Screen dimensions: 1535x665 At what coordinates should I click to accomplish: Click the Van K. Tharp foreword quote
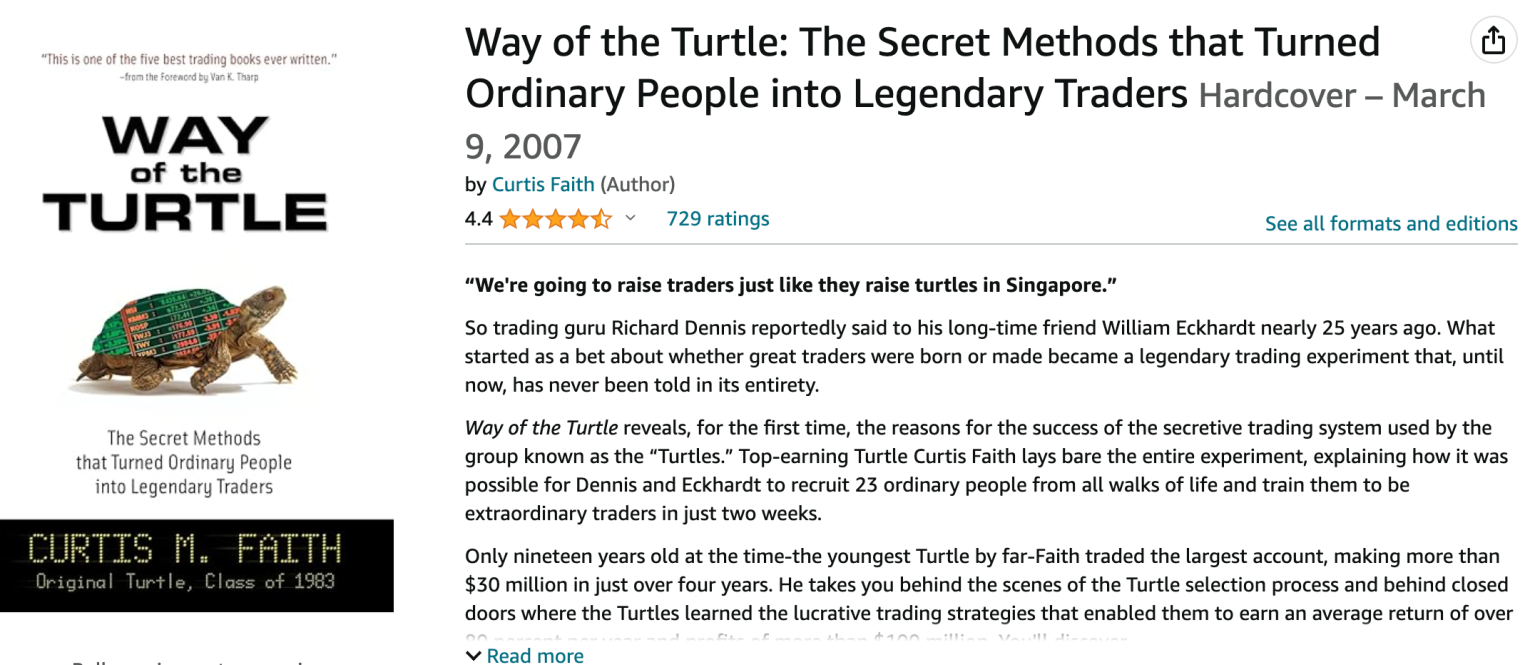189,66
